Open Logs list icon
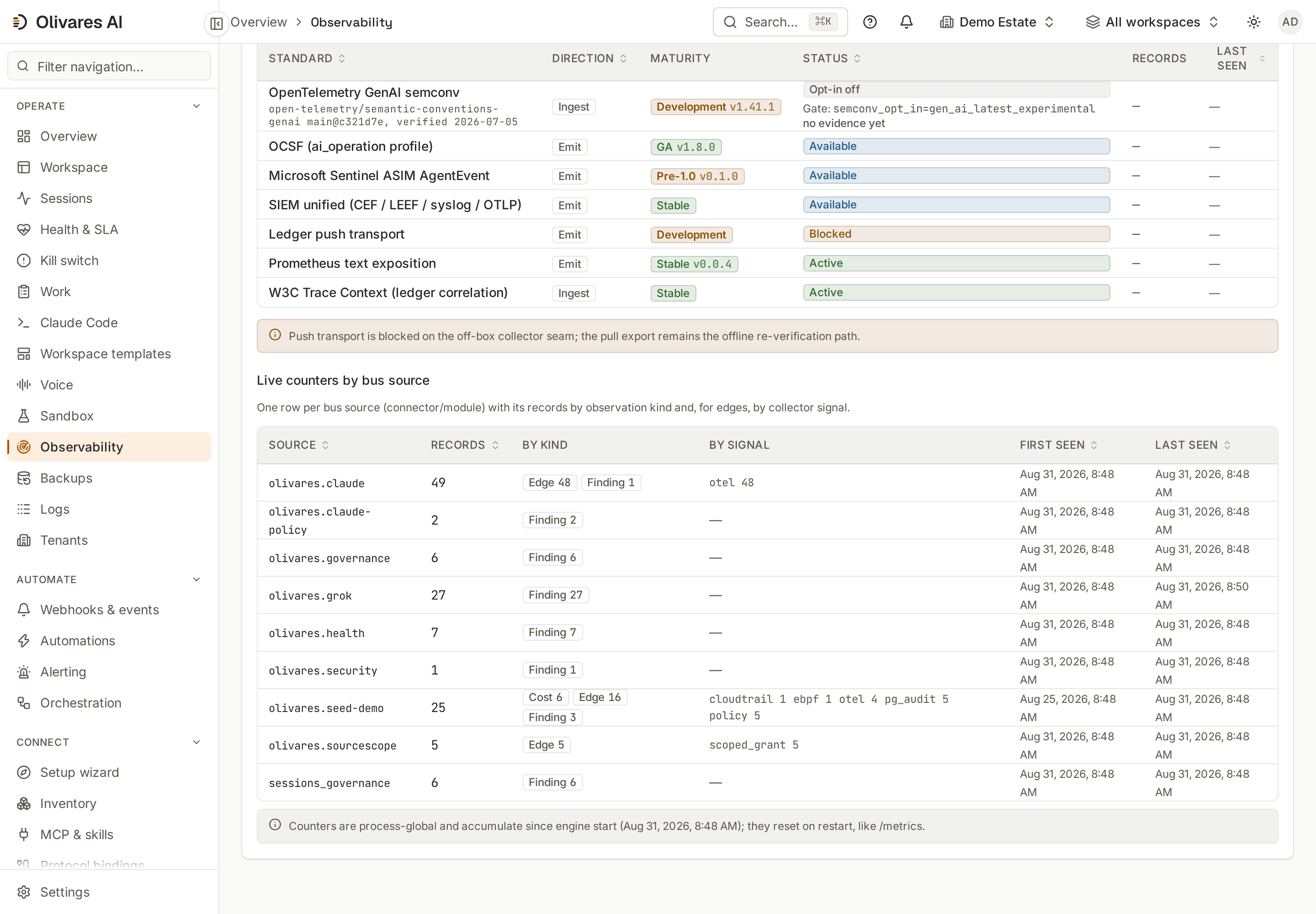Screen dimensions: 1316x914 [x=23, y=509]
